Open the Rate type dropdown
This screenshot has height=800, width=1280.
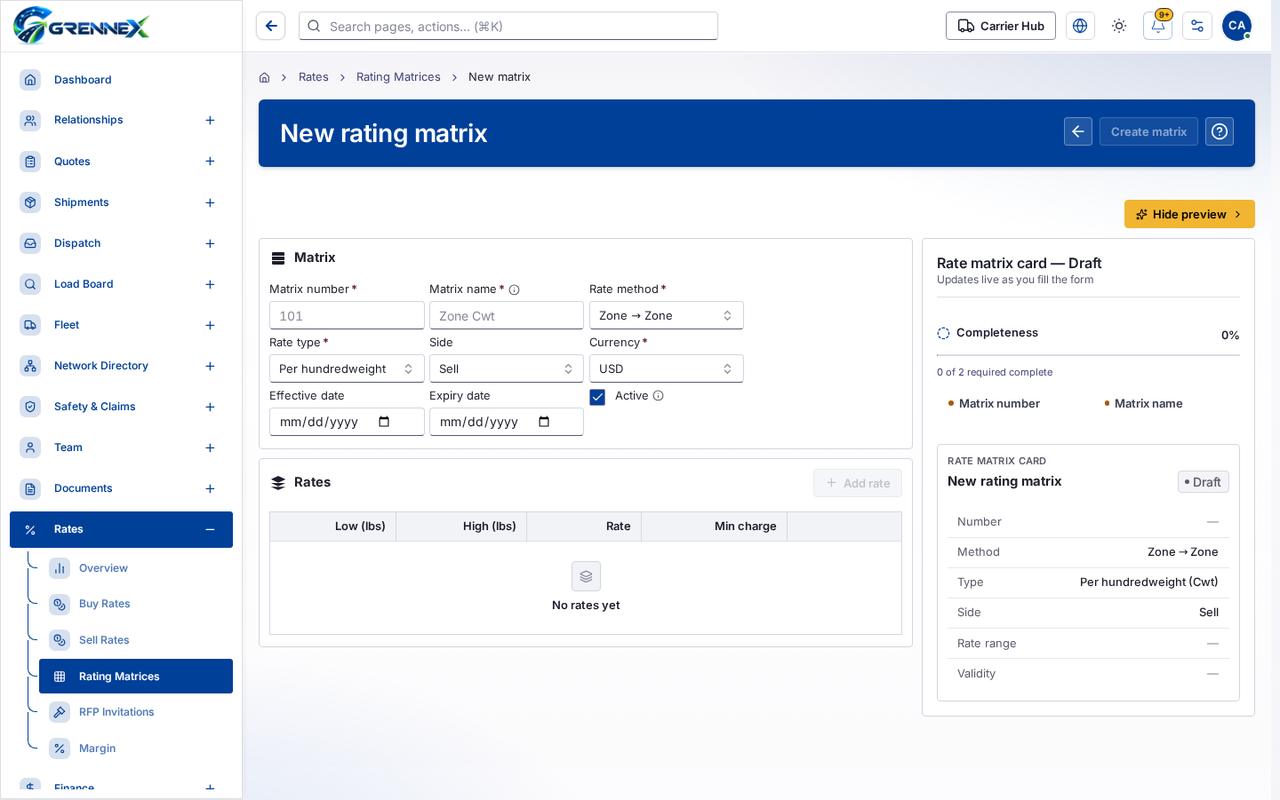click(x=346, y=368)
